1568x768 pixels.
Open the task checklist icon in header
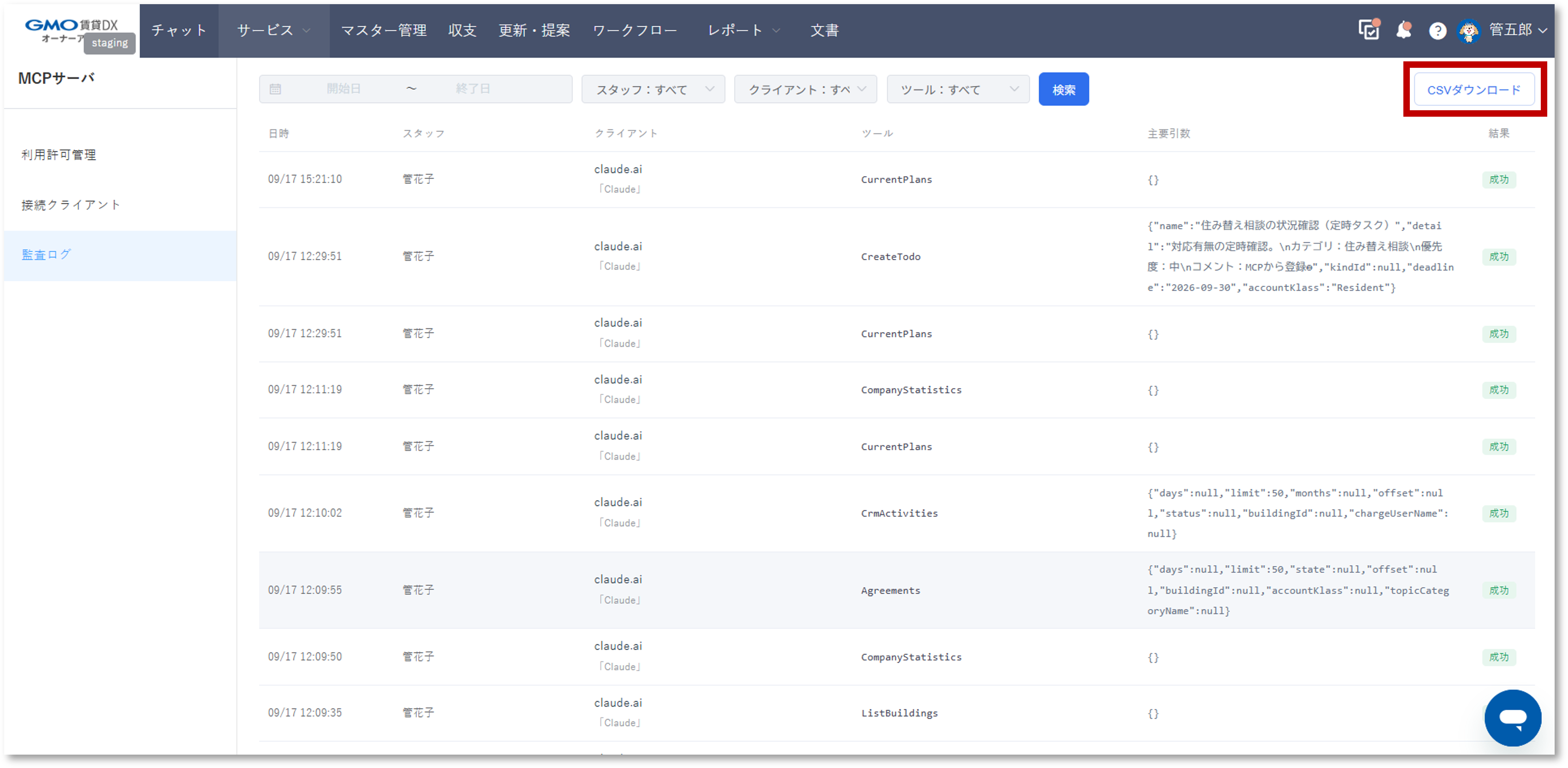1369,29
